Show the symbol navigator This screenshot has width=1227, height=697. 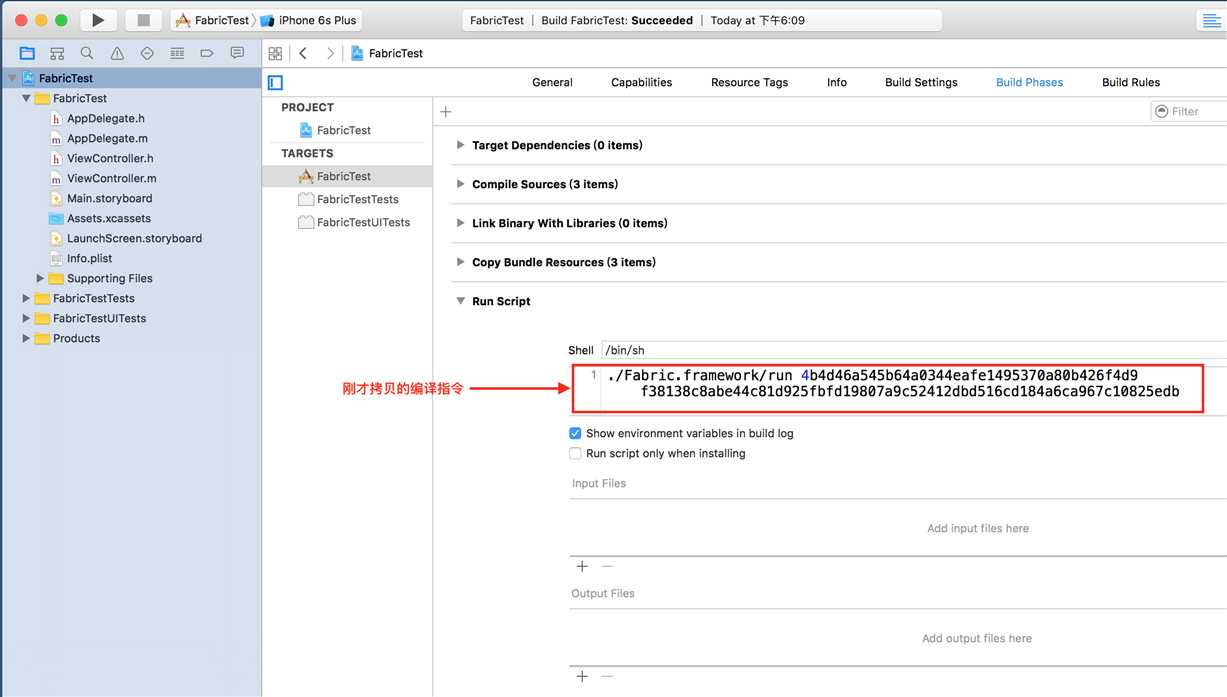tap(57, 53)
